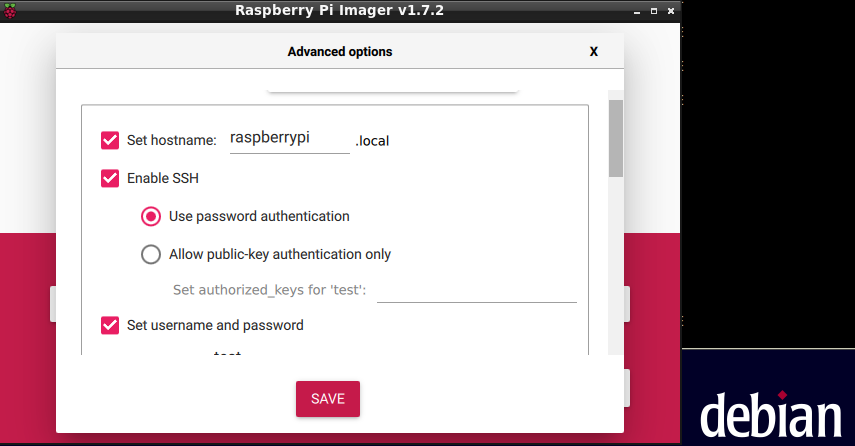Click the hostname field containing raspberrypi

(x=284, y=139)
